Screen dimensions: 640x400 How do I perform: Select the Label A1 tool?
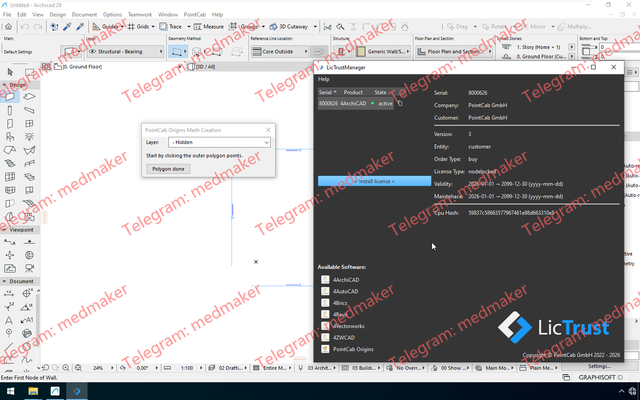(x=27, y=320)
